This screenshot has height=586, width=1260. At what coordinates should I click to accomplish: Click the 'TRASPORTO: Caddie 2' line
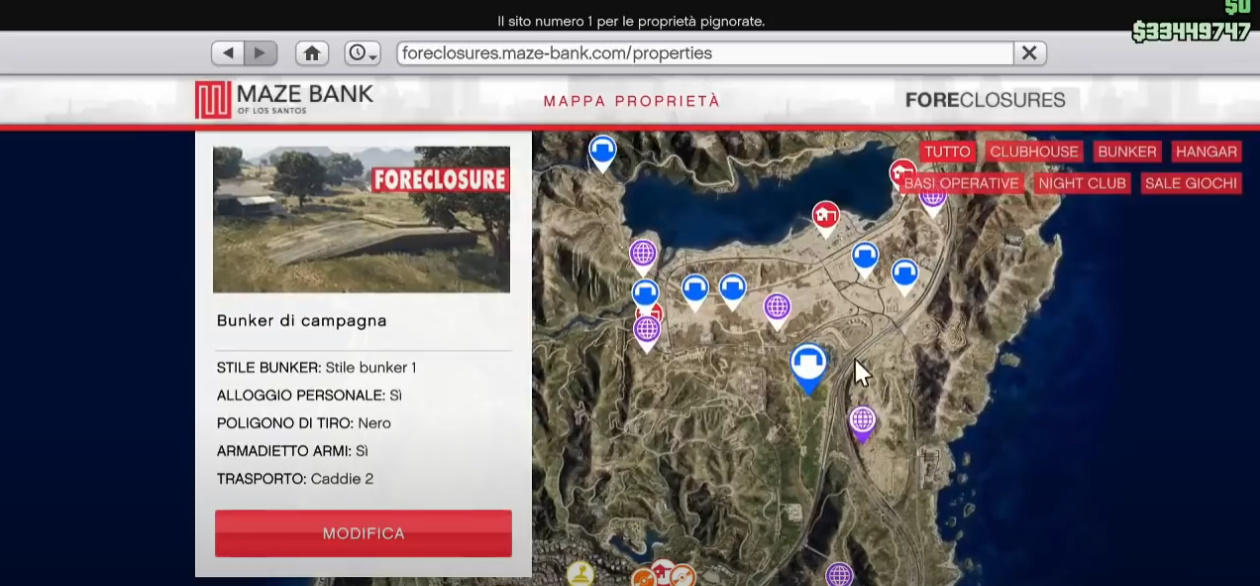click(x=295, y=479)
